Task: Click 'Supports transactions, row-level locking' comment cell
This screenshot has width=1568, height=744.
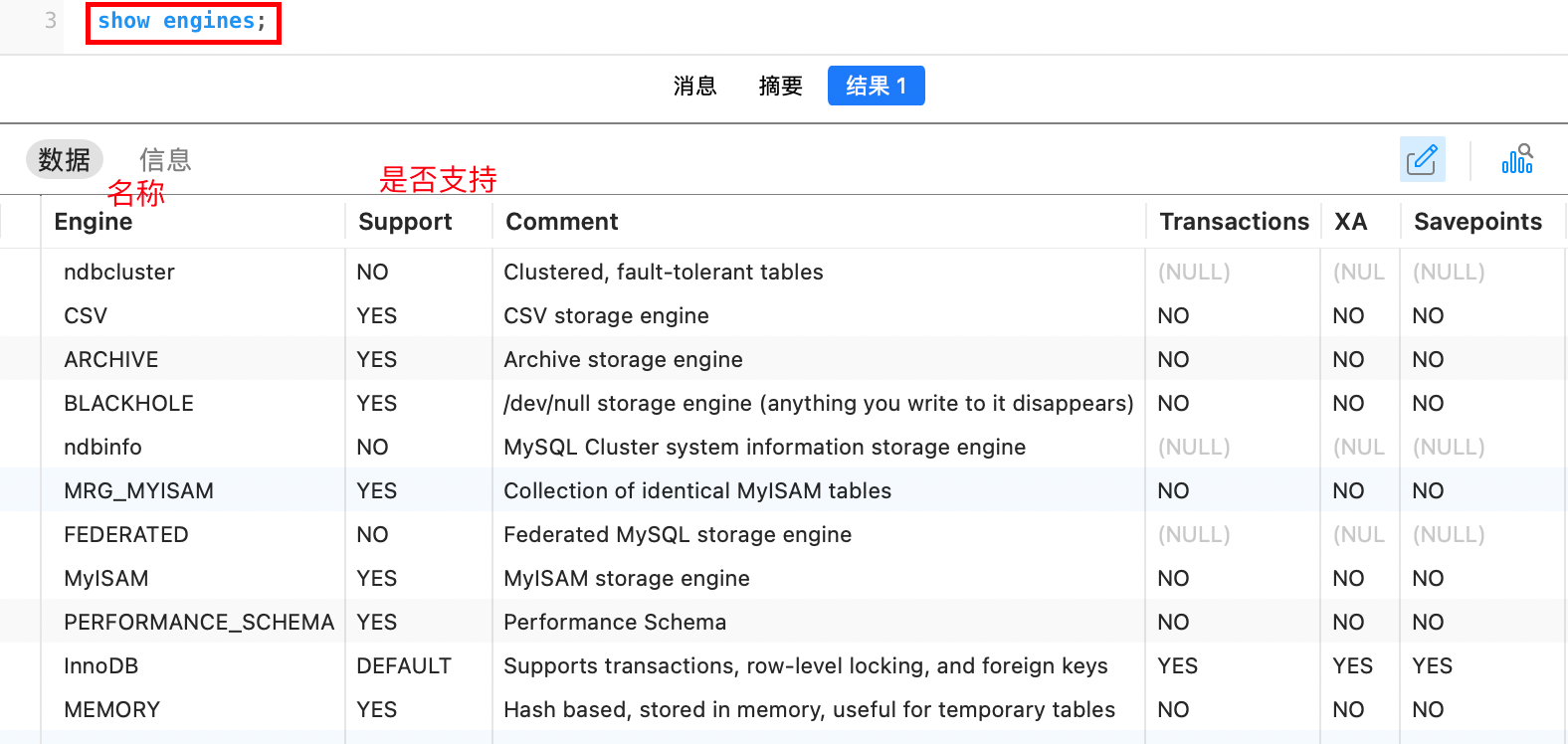Action: point(806,665)
